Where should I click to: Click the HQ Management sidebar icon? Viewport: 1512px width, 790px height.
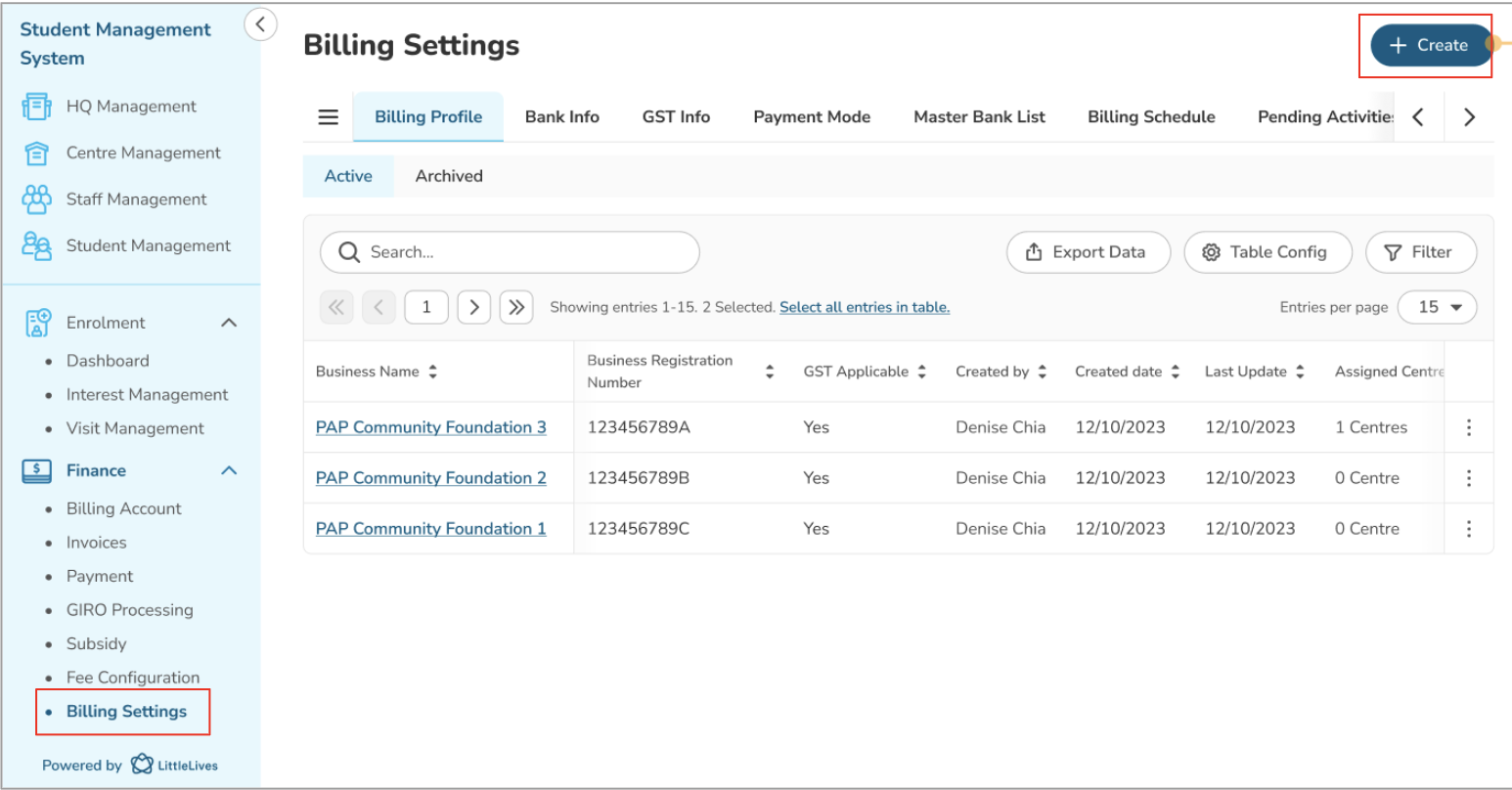pyautogui.click(x=36, y=107)
